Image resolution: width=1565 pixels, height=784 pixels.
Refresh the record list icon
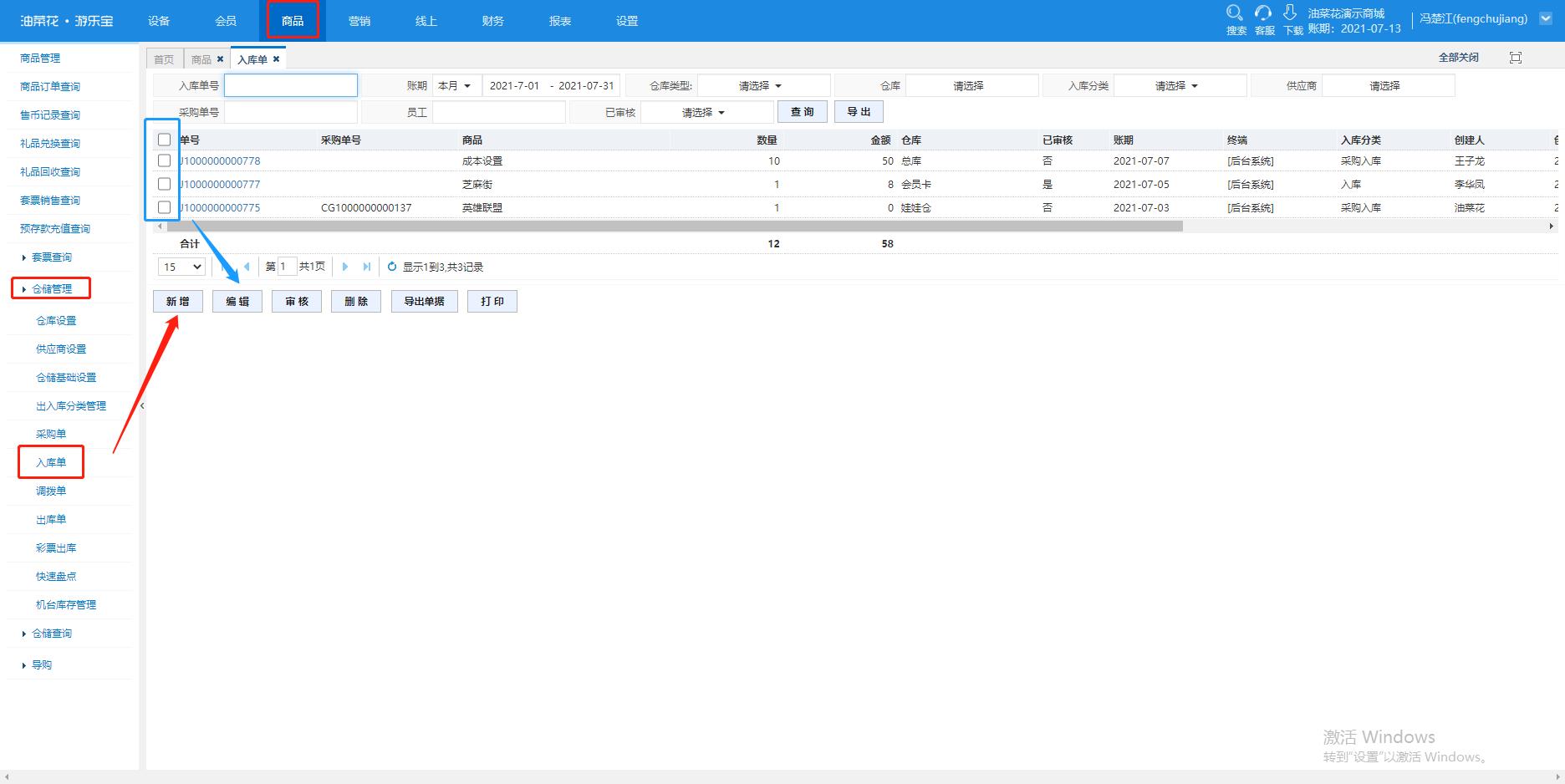click(392, 267)
